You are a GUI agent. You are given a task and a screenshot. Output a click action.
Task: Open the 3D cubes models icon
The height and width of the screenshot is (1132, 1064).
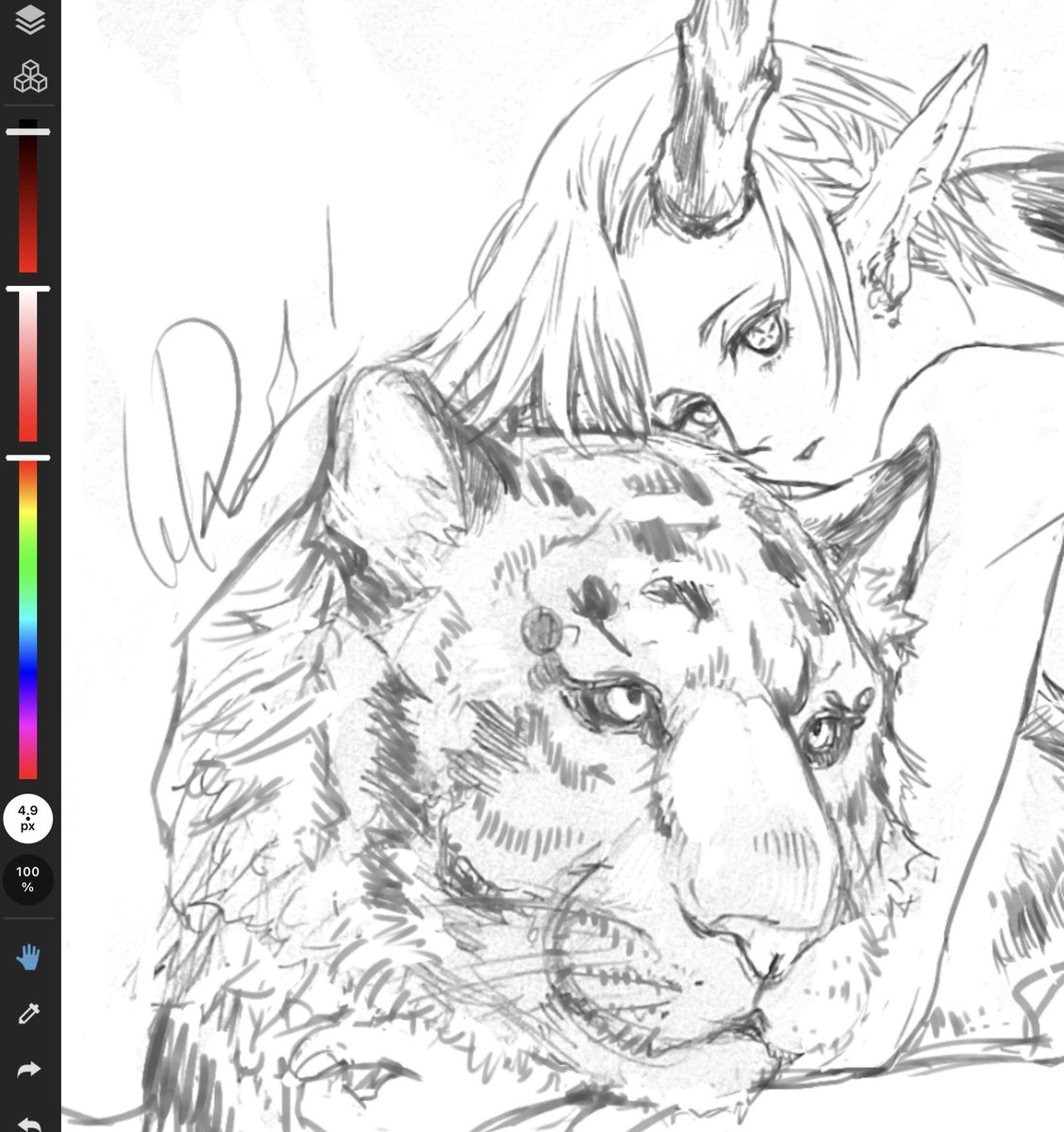(x=30, y=77)
